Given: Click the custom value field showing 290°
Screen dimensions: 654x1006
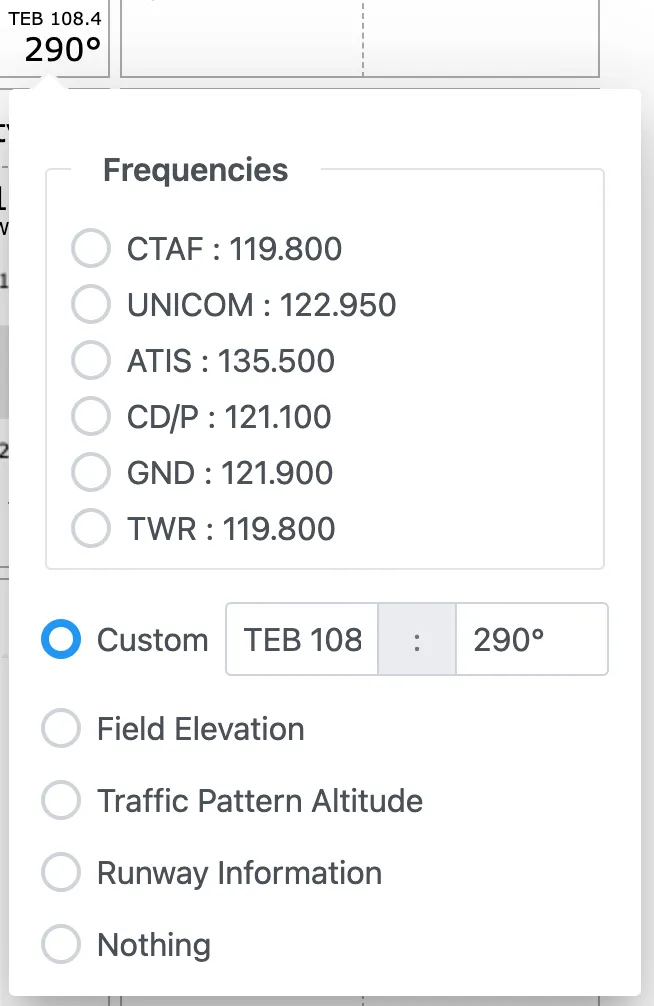Looking at the screenshot, I should [x=530, y=640].
